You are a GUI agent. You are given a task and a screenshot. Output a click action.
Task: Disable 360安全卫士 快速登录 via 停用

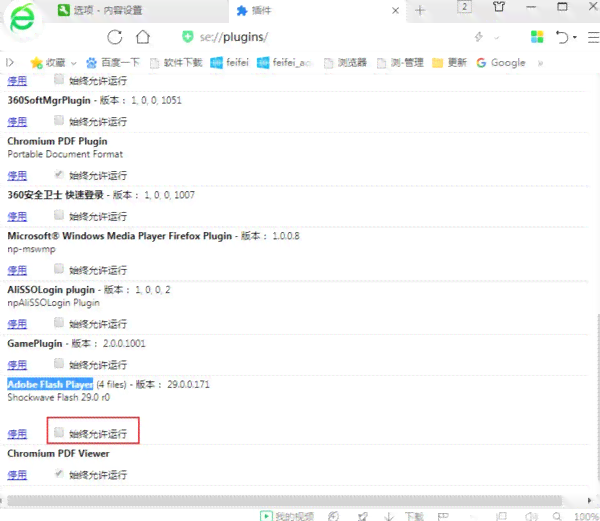17,217
